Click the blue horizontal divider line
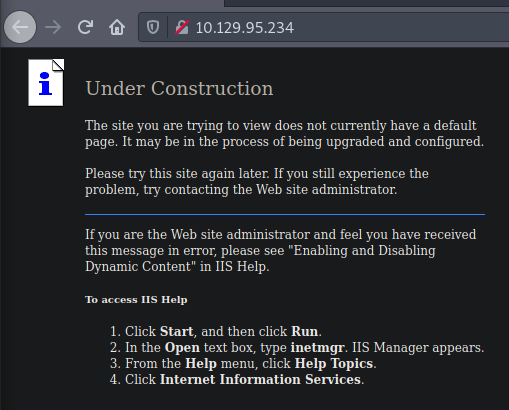The image size is (509, 410). pos(285,215)
